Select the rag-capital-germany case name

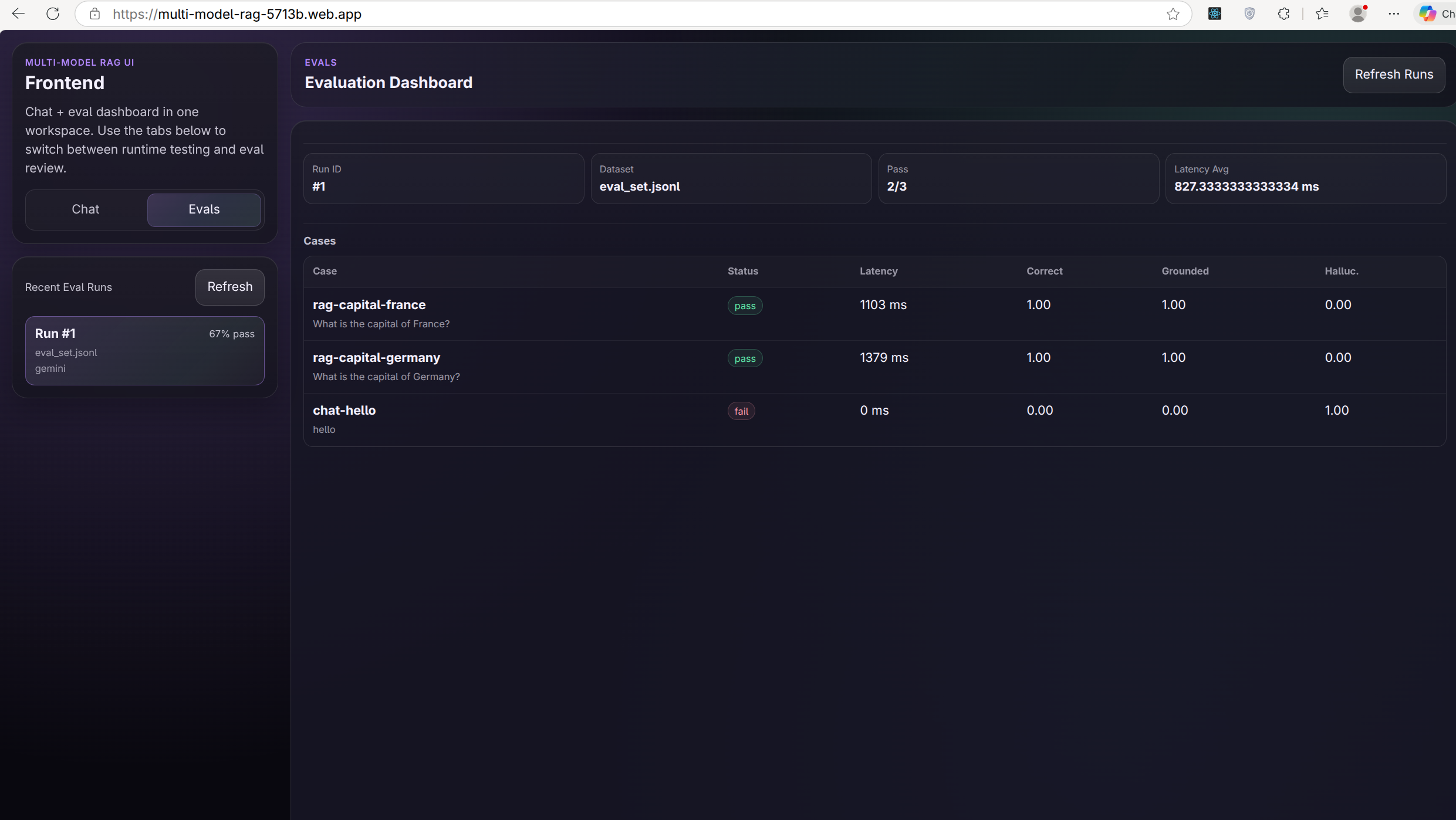point(376,358)
